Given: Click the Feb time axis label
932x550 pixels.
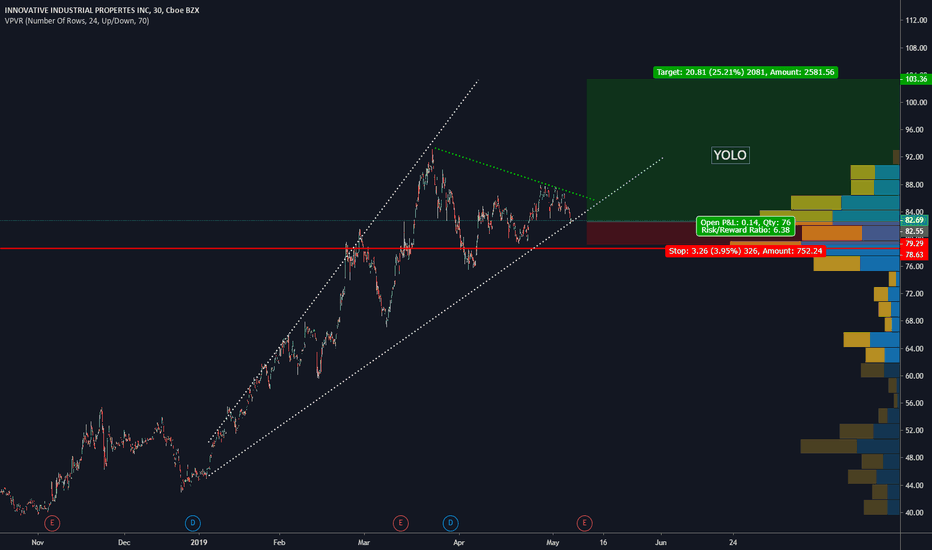Looking at the screenshot, I should pyautogui.click(x=279, y=542).
